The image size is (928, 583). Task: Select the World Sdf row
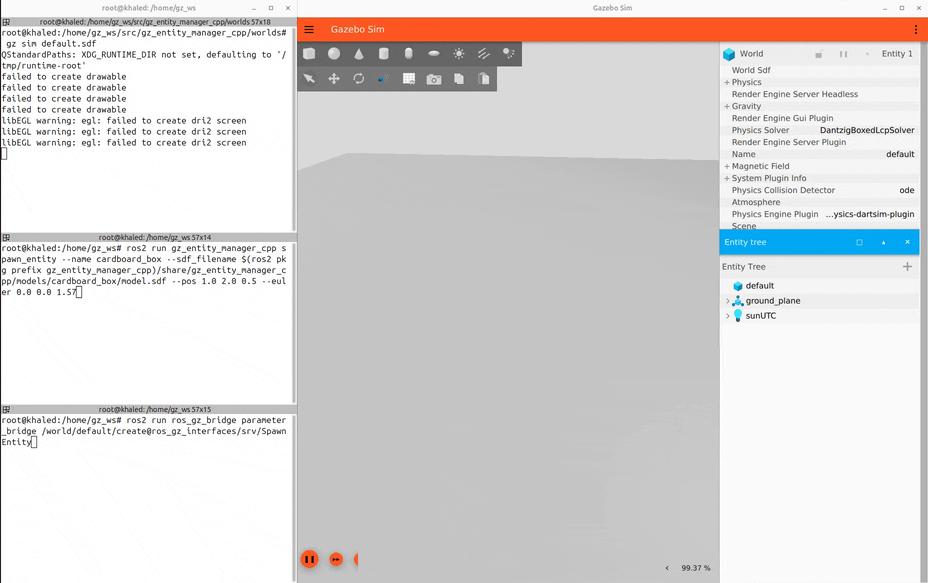(819, 70)
